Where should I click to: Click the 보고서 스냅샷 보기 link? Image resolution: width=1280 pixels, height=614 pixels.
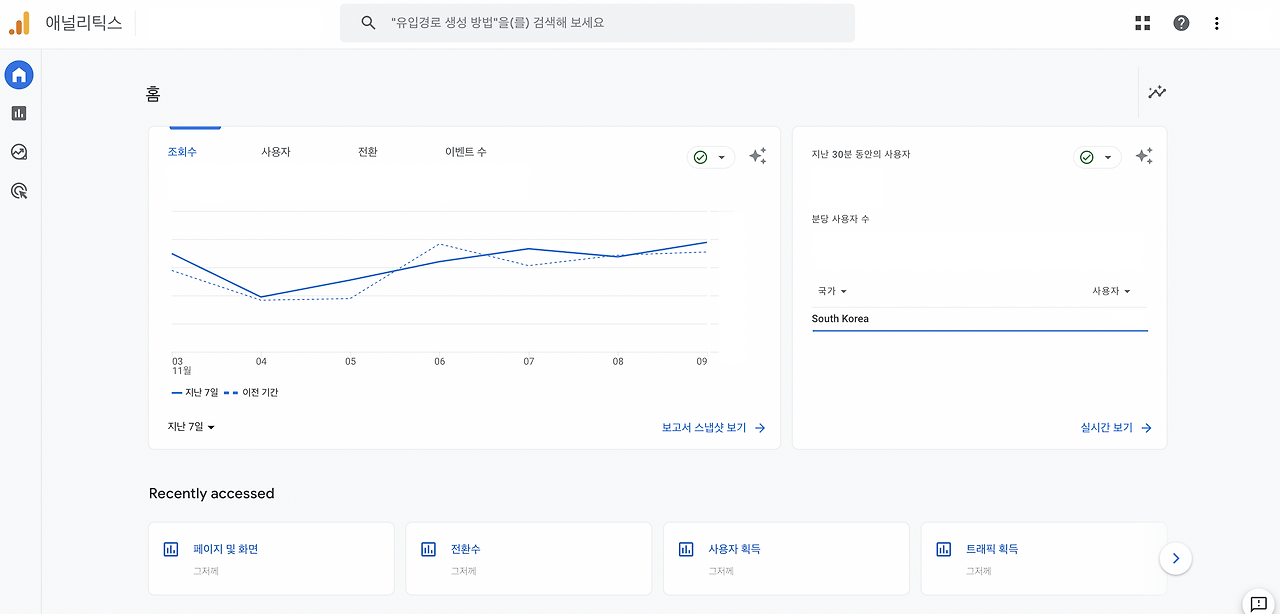[713, 428]
